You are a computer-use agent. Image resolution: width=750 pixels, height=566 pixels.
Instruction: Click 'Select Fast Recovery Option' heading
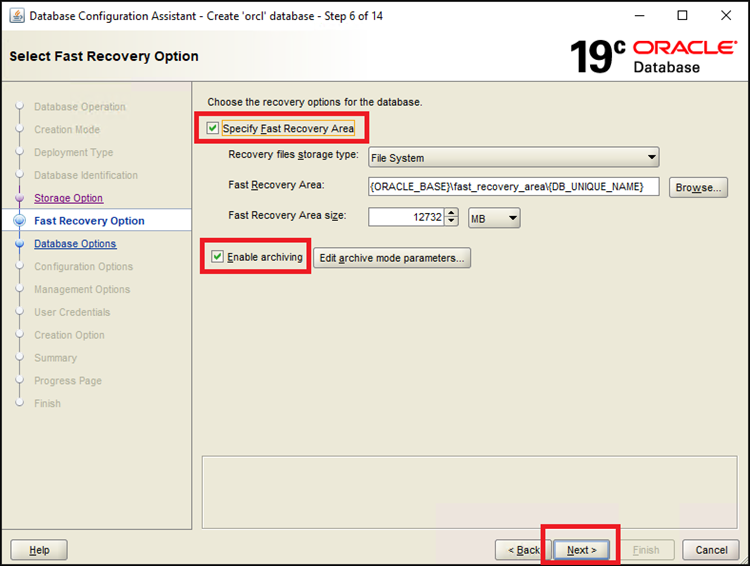[104, 56]
